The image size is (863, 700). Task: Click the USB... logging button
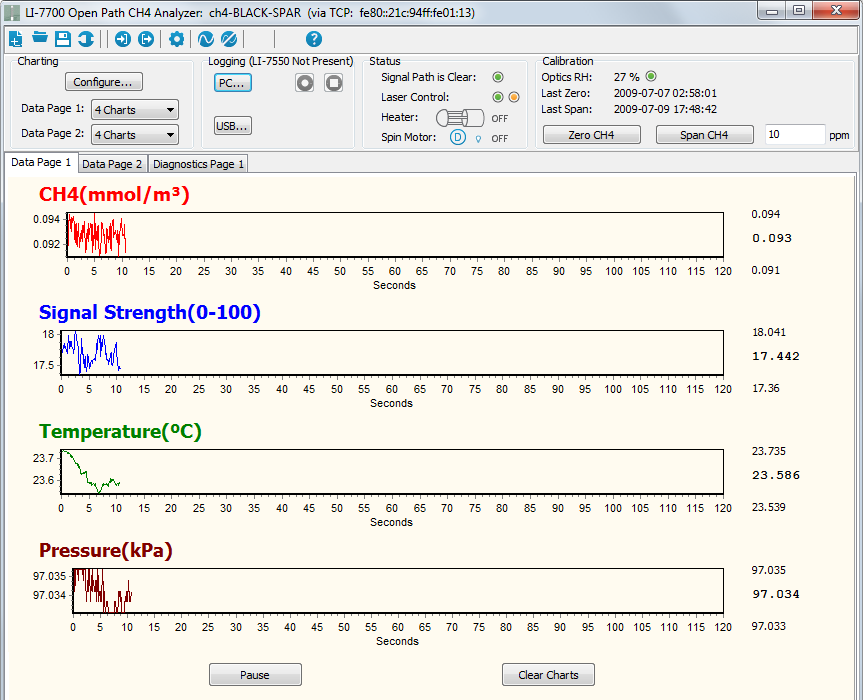click(233, 126)
